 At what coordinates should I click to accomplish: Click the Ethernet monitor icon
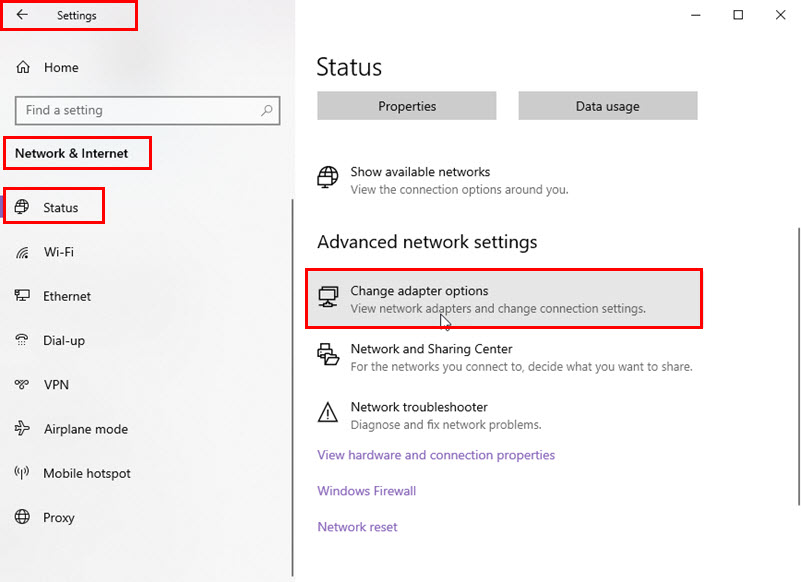tap(22, 295)
